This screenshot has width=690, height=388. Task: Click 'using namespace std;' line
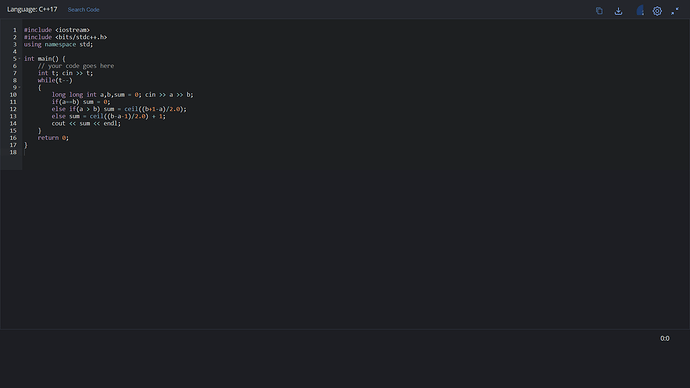[59, 44]
